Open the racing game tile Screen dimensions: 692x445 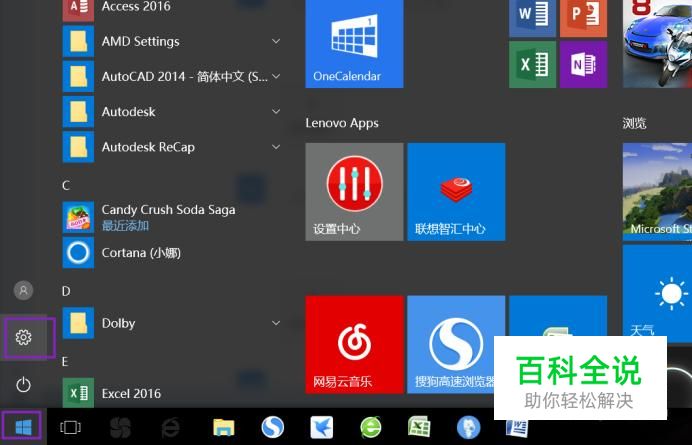coord(657,43)
